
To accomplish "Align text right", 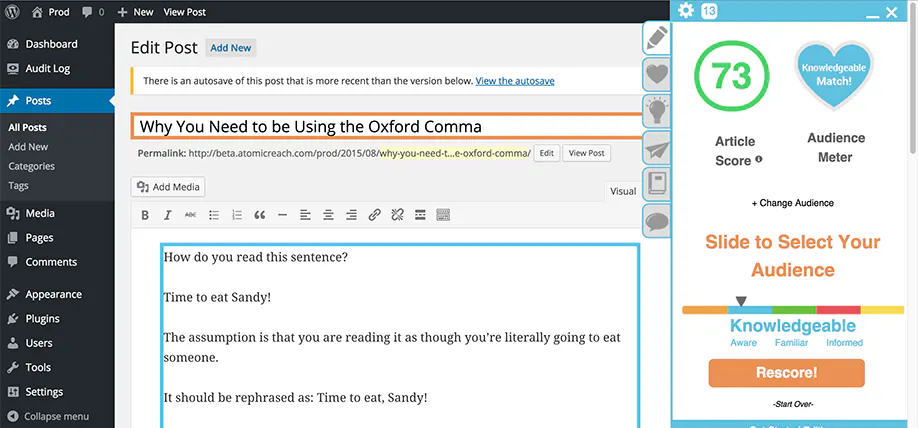I will point(351,215).
